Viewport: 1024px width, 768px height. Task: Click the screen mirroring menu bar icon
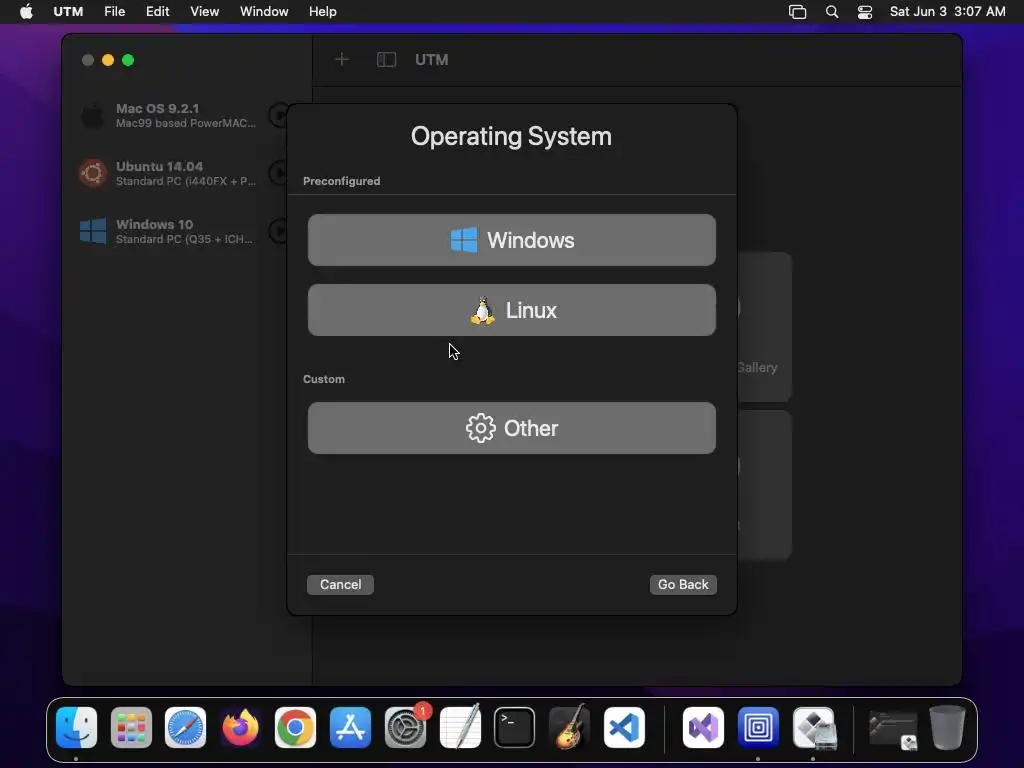797,12
